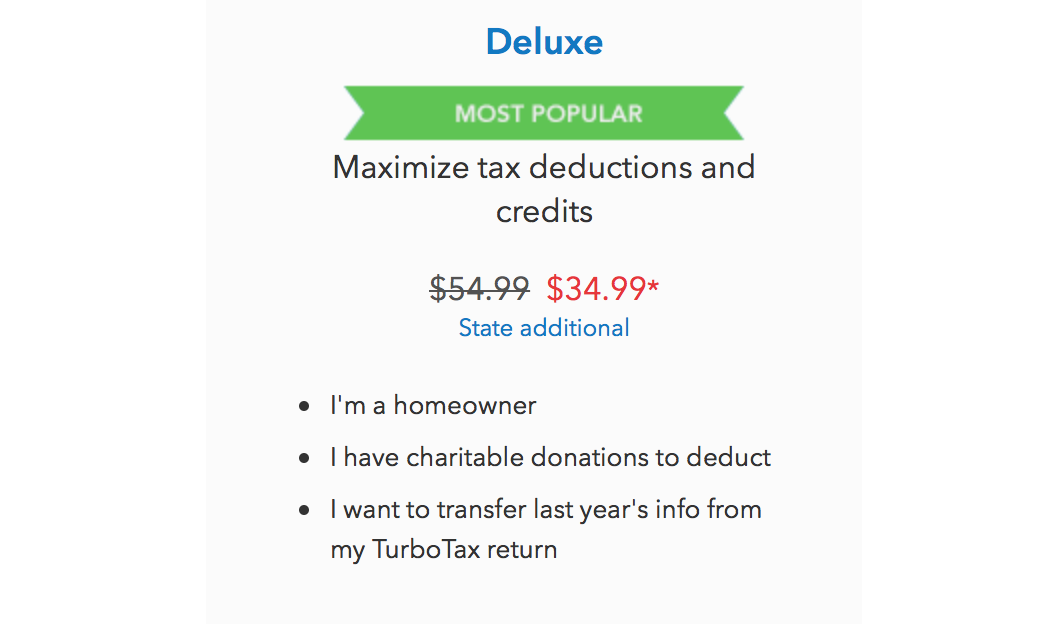Select the charitable donations to deduct item

point(550,457)
